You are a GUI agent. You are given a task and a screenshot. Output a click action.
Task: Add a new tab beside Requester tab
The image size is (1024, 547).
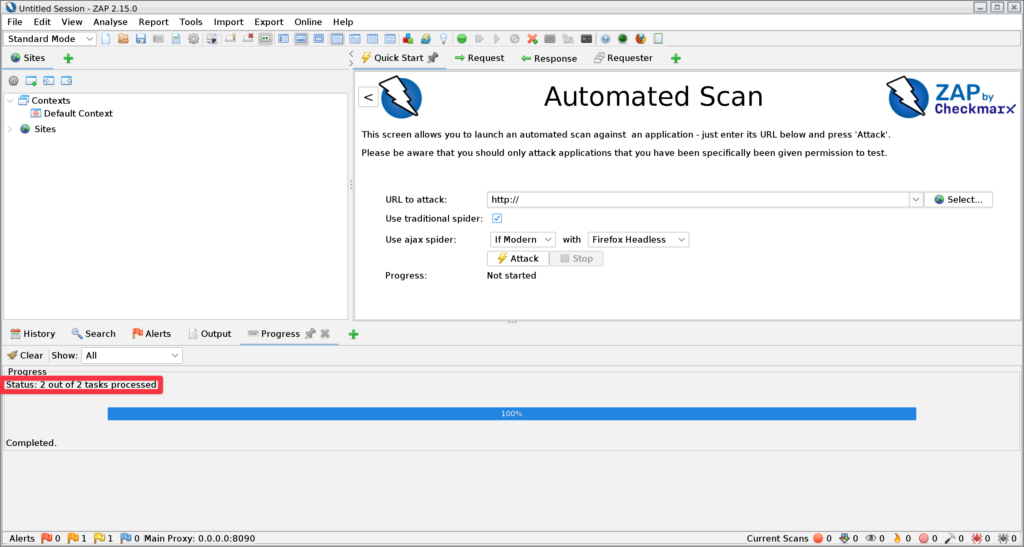(x=676, y=58)
